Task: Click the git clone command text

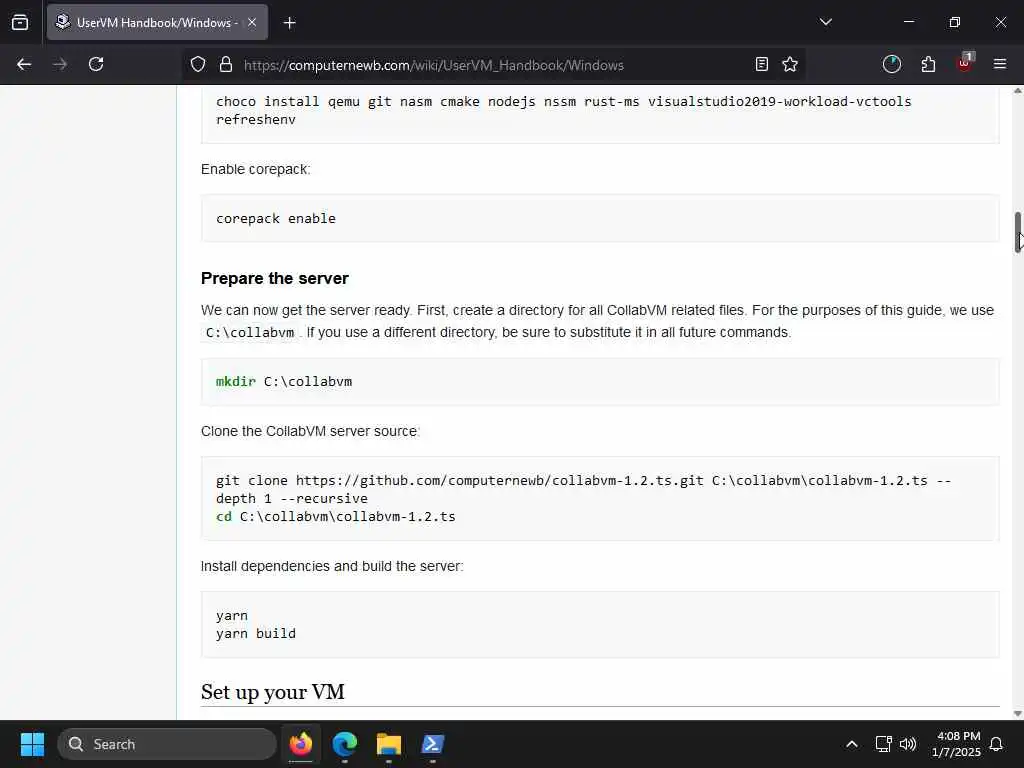Action: 584,489
